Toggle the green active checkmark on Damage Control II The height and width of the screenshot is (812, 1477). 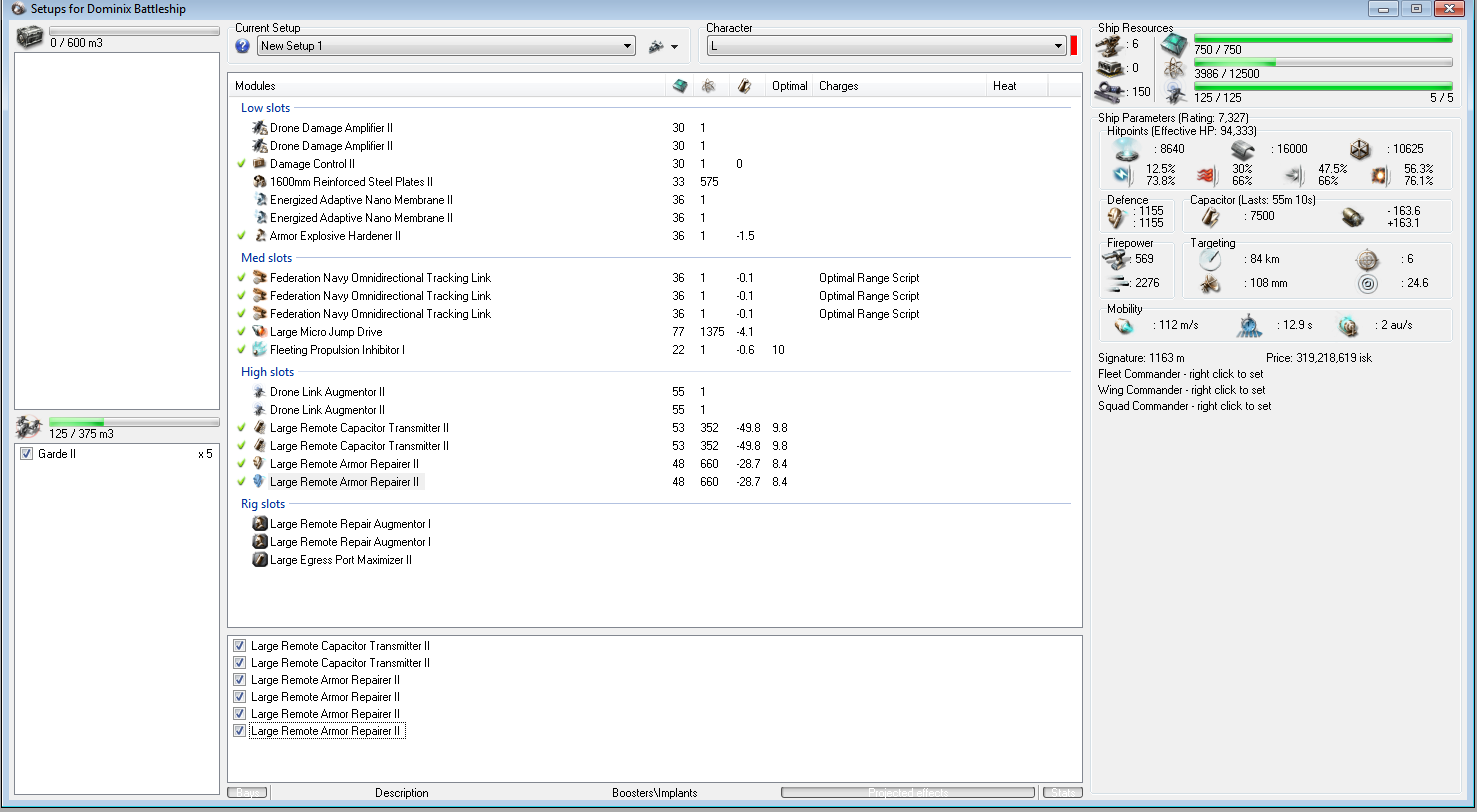click(x=241, y=164)
